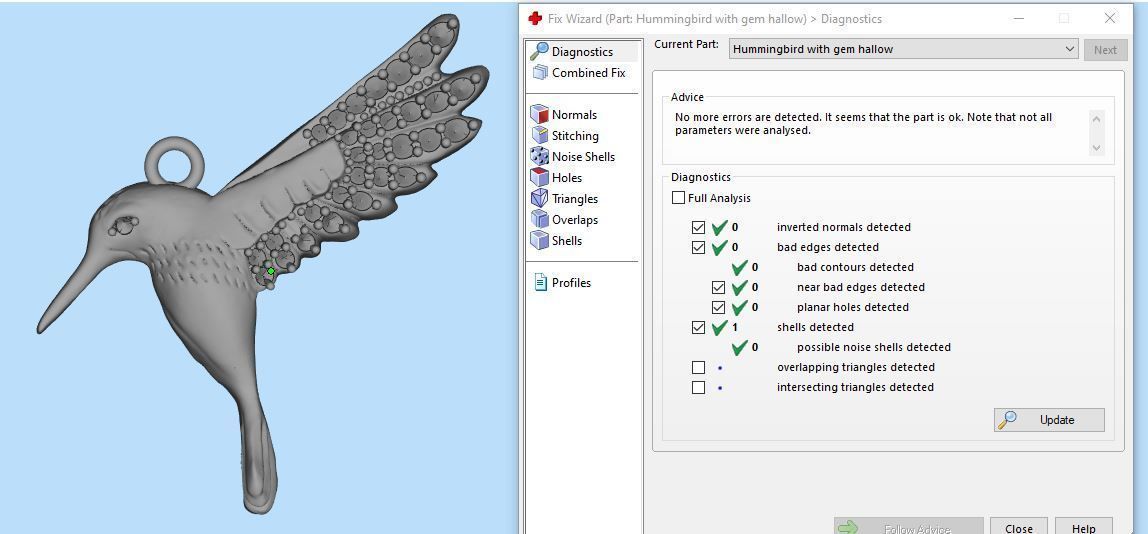Click the Shells cube icon
This screenshot has height=534, width=1148.
coord(540,240)
